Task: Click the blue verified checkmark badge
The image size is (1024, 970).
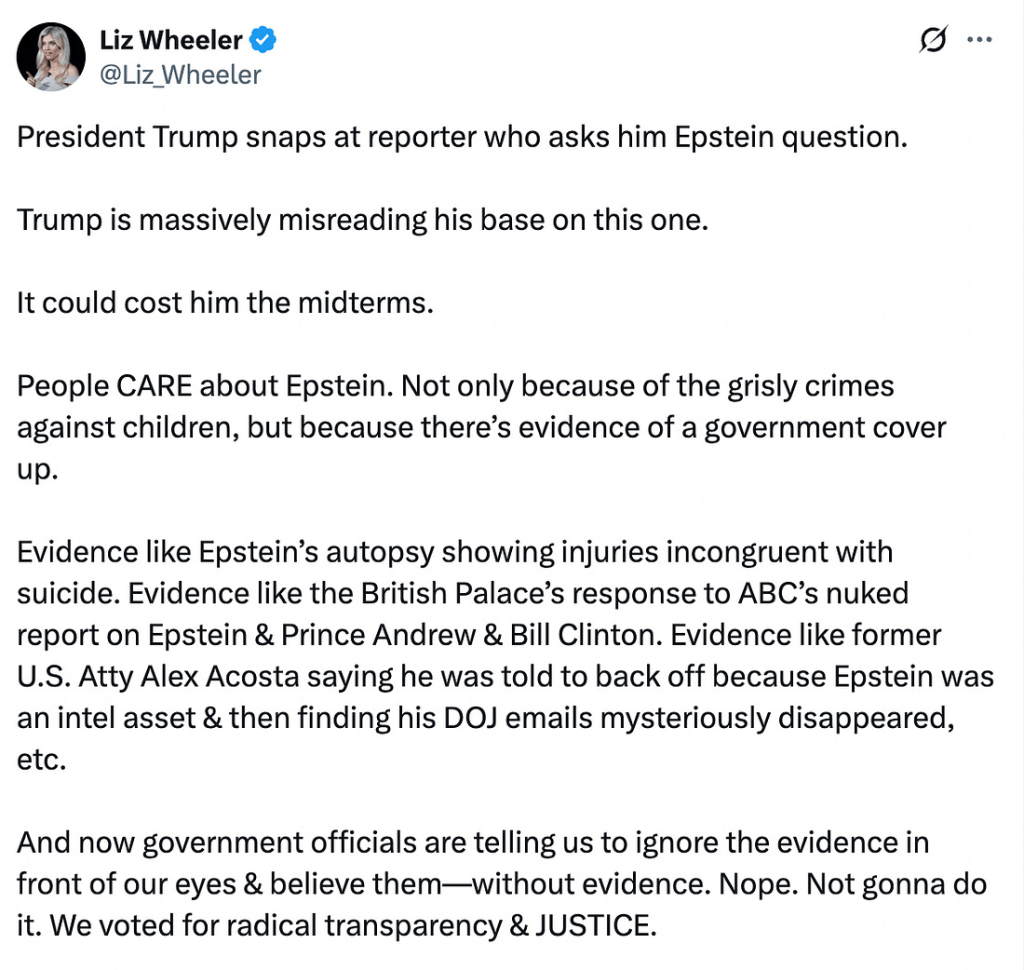Action: 263,41
